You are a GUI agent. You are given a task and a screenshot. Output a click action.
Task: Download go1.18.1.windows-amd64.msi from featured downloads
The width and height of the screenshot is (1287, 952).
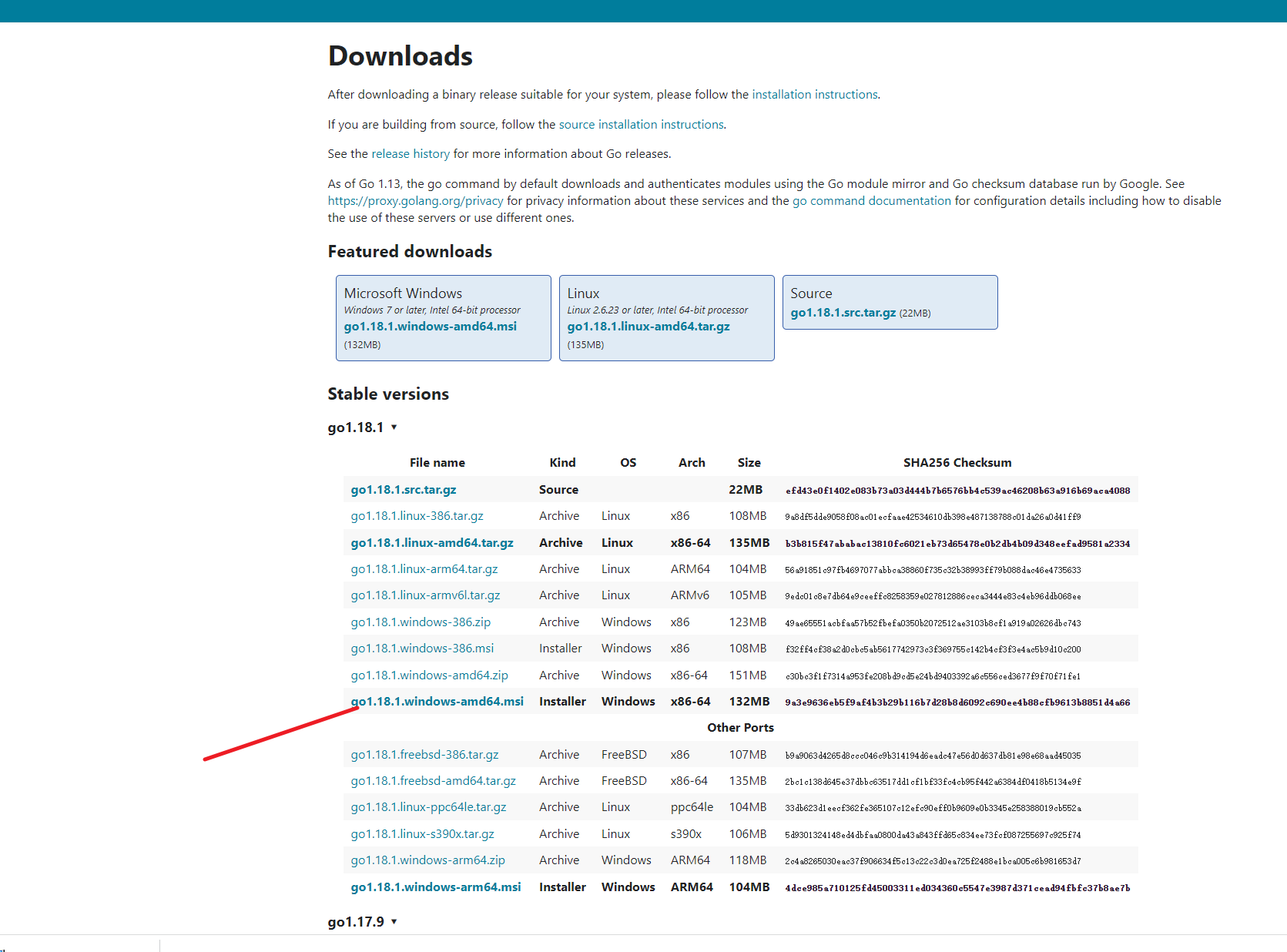(430, 326)
